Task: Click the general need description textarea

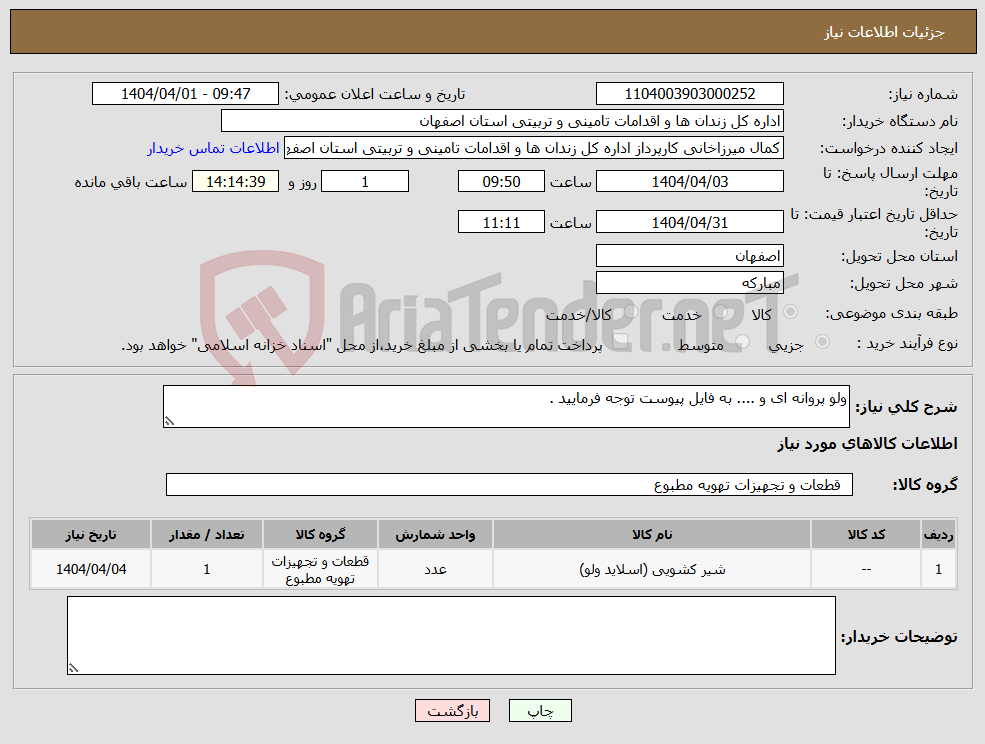Action: (506, 407)
